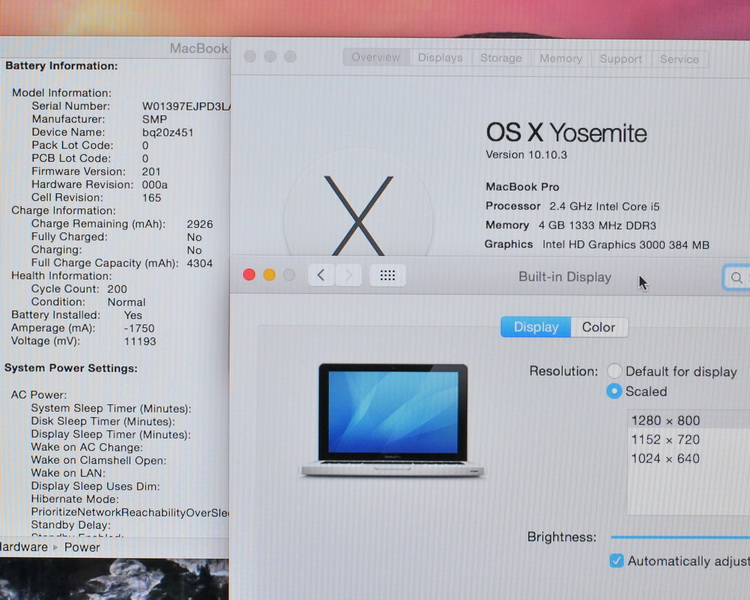Close the Built-in Display window with red button

tap(249, 275)
